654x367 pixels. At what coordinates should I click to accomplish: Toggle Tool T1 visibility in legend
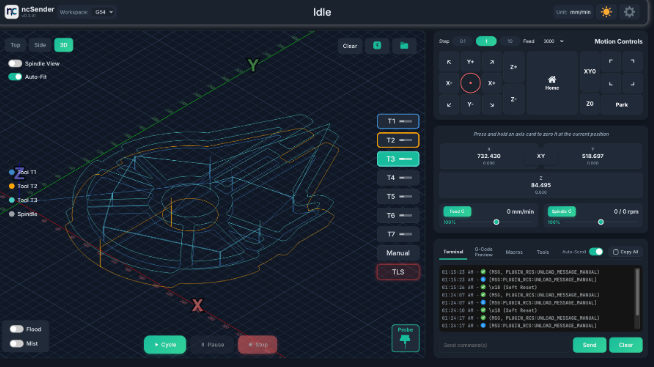(23, 172)
